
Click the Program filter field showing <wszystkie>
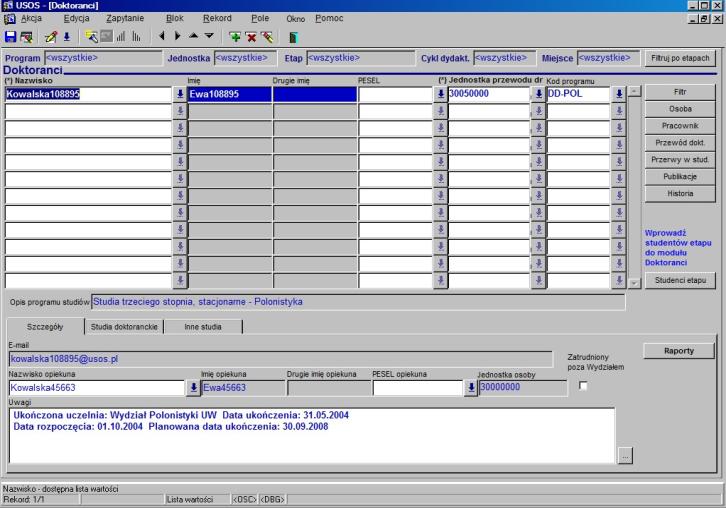coord(103,58)
